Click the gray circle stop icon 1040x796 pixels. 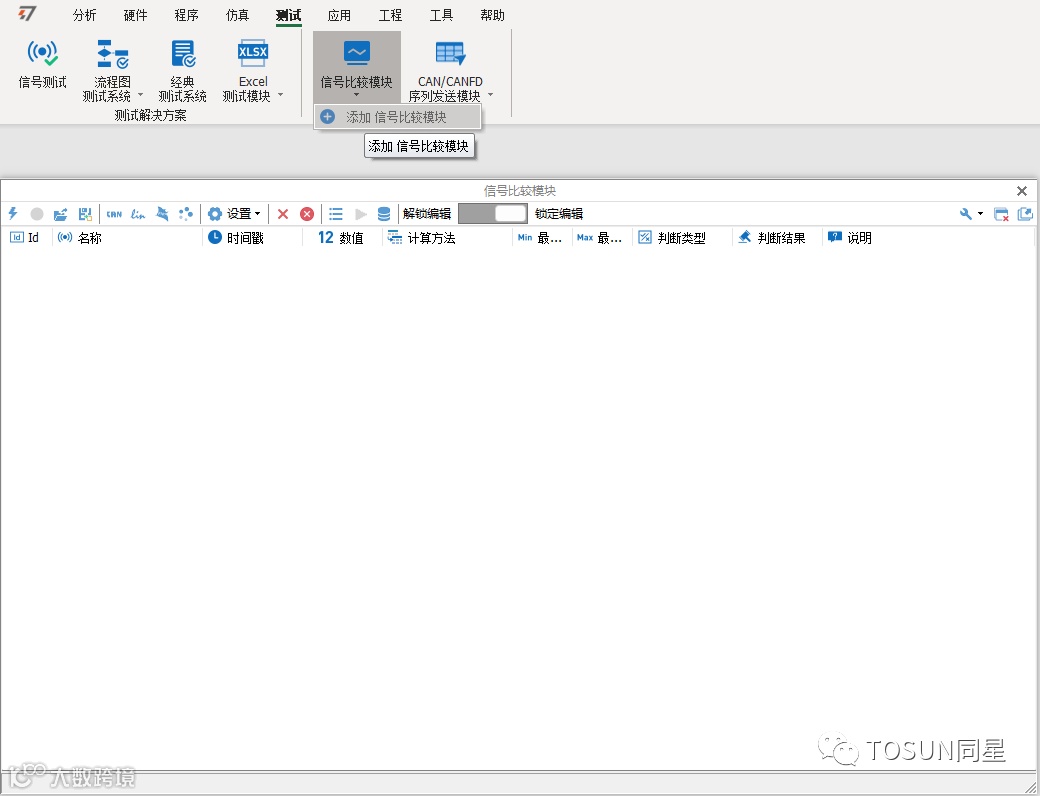pos(37,214)
